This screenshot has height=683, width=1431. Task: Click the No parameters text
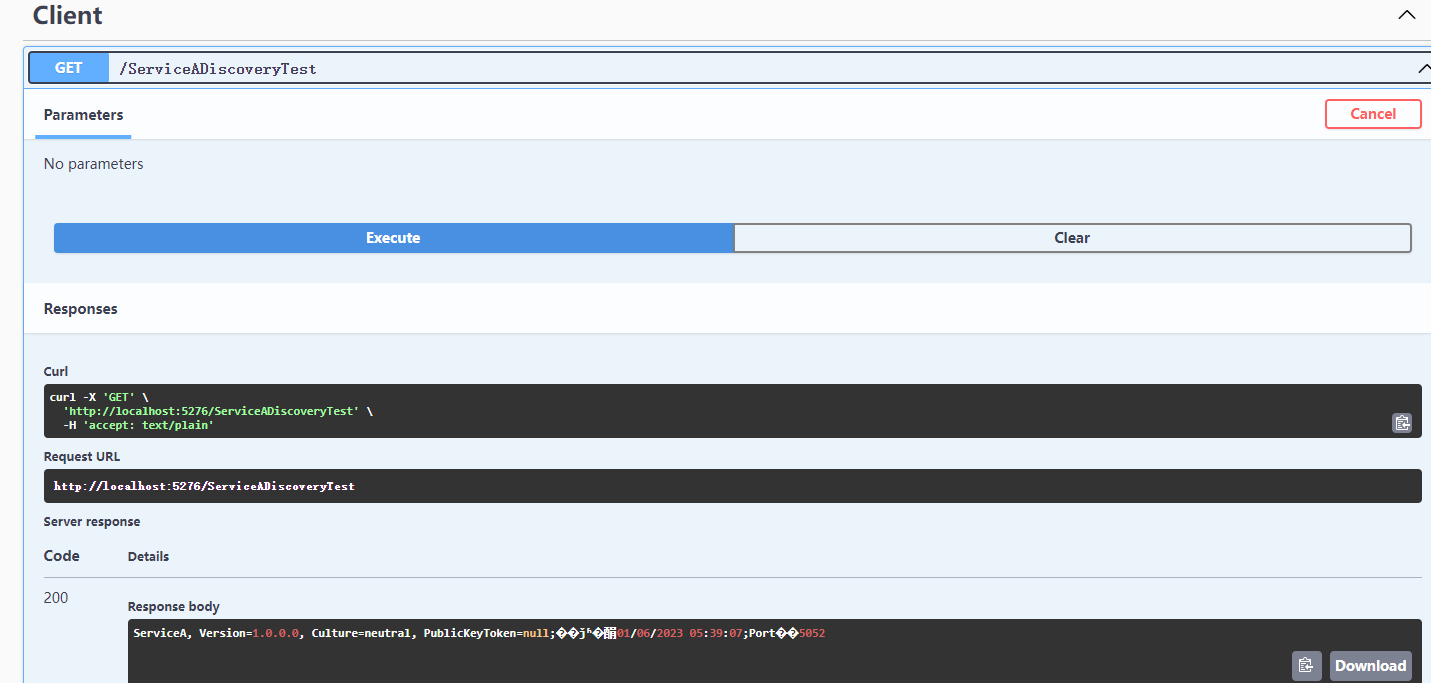(94, 164)
